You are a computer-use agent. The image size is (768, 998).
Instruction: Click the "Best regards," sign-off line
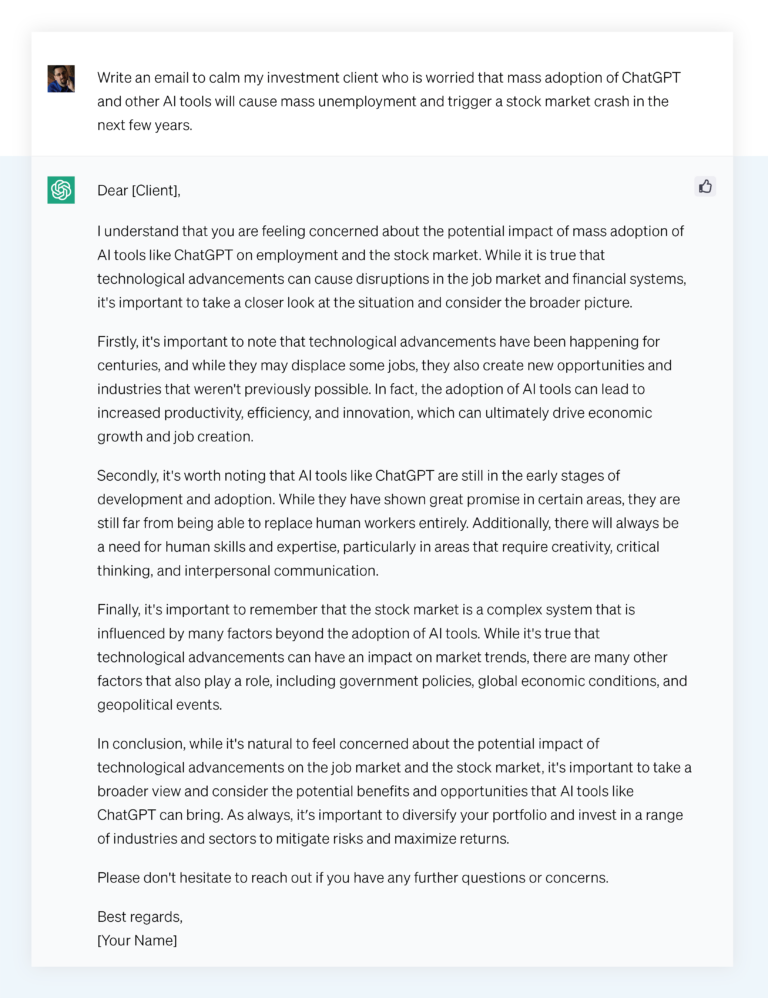click(x=140, y=916)
